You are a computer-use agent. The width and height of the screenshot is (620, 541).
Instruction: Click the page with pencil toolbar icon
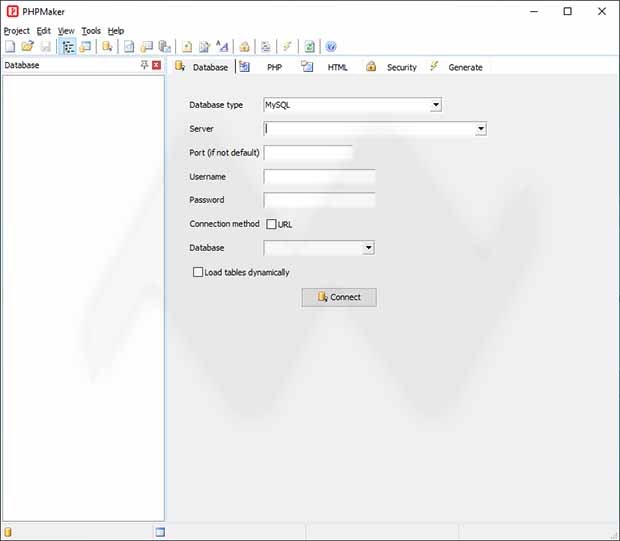tap(204, 47)
